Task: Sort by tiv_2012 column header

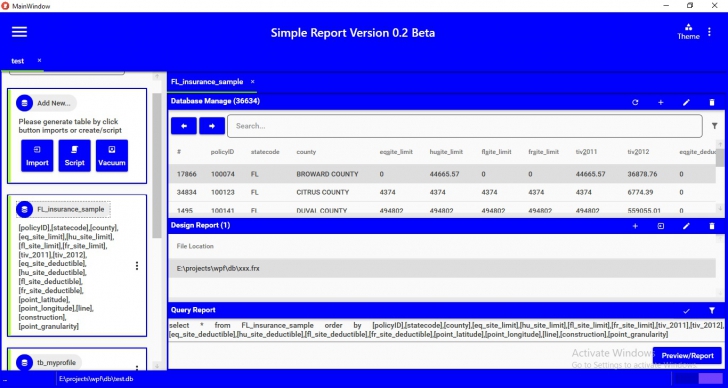Action: pos(638,152)
